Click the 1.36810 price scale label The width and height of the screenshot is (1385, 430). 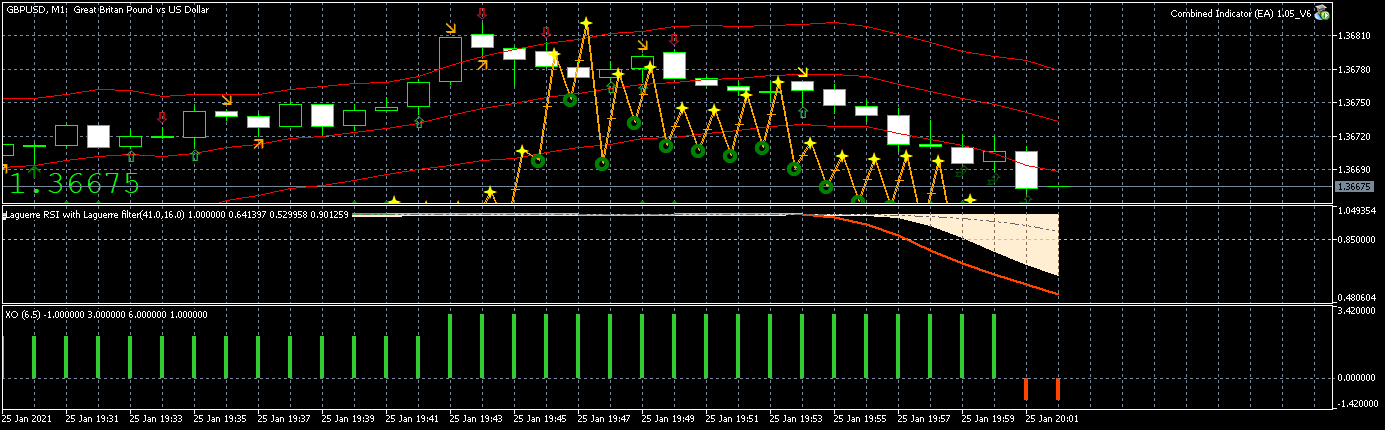tap(1357, 36)
